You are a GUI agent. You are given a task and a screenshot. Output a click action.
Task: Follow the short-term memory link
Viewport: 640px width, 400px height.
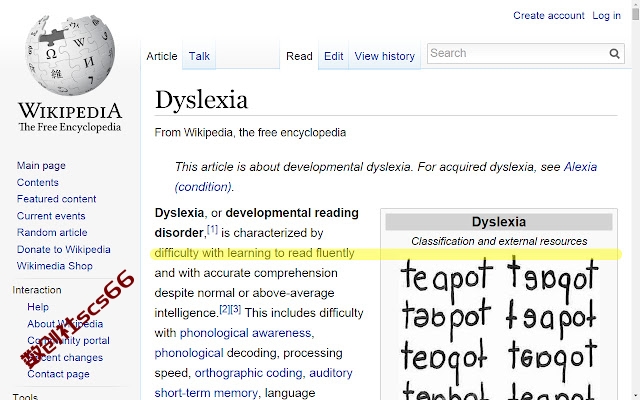[206, 393]
